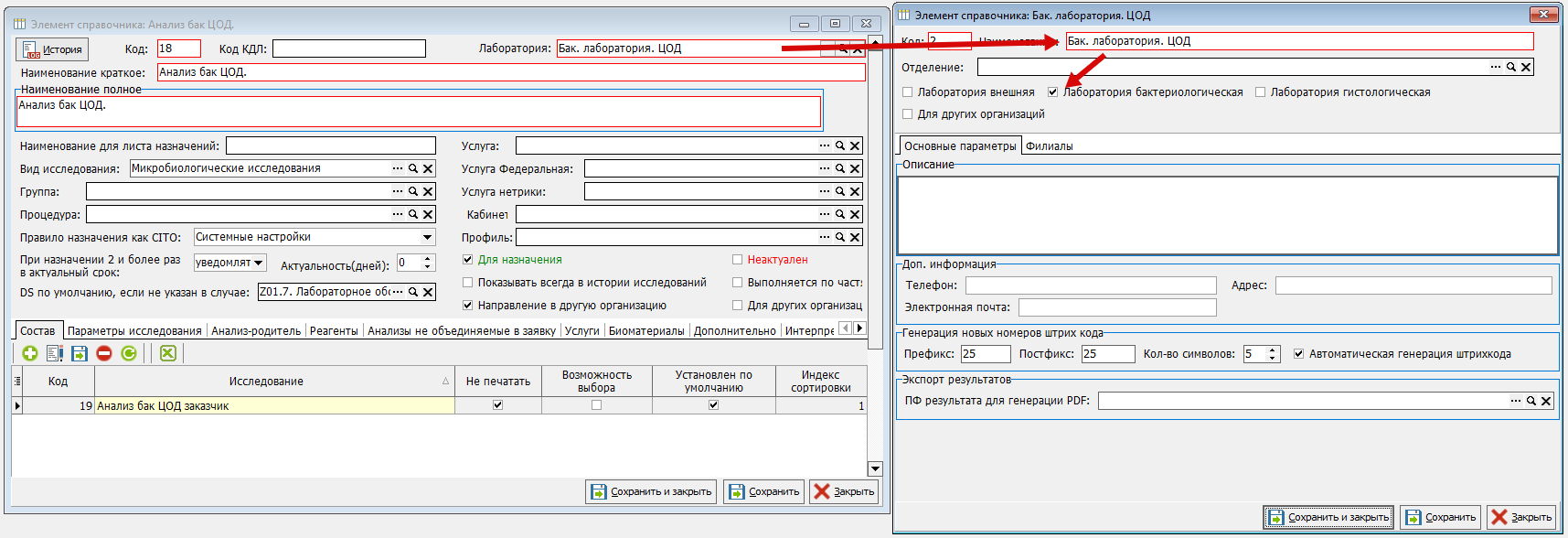
Task: Clear the Группа field
Action: (428, 191)
